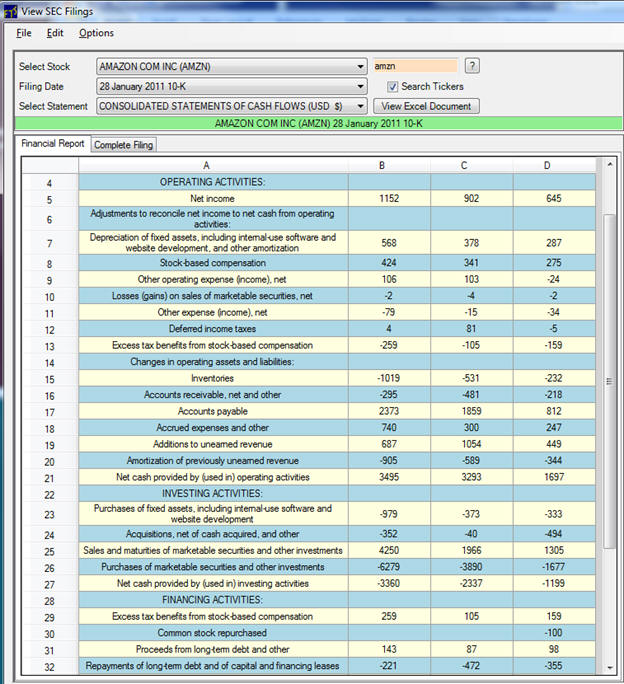
Task: Click Other operating expense (income), net cell
Action: pos(213,279)
